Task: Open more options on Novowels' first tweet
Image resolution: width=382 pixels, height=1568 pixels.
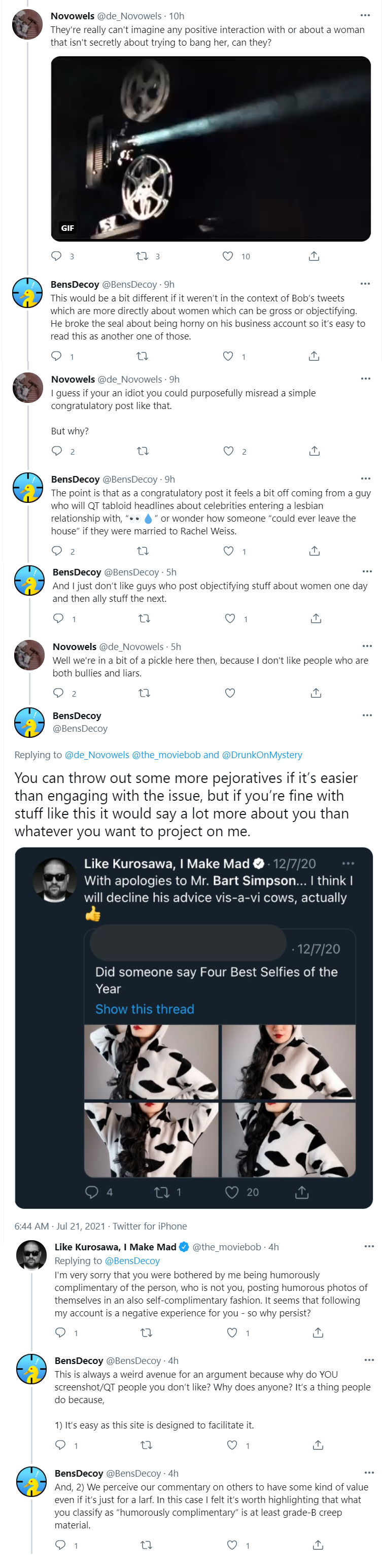Action: click(x=365, y=15)
